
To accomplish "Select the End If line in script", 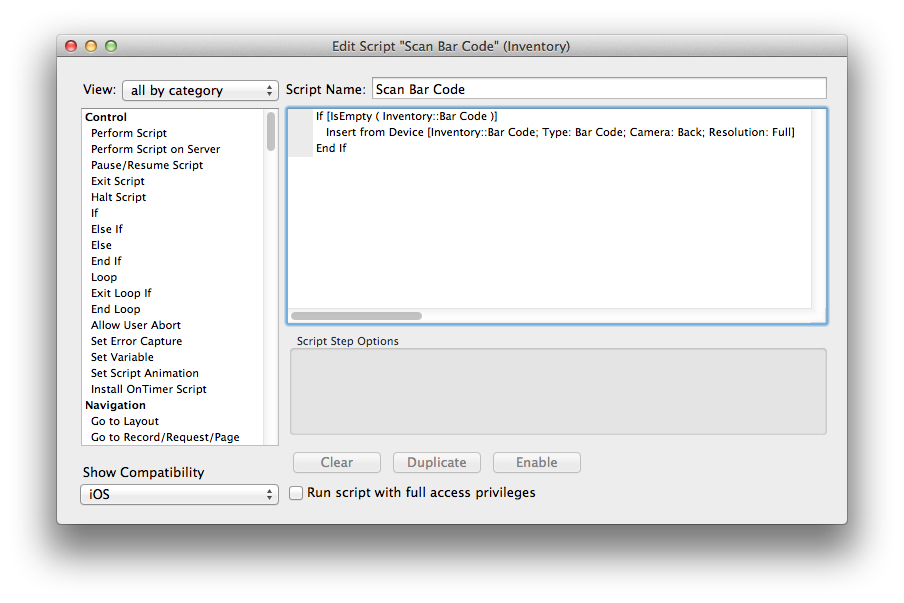I will [331, 148].
